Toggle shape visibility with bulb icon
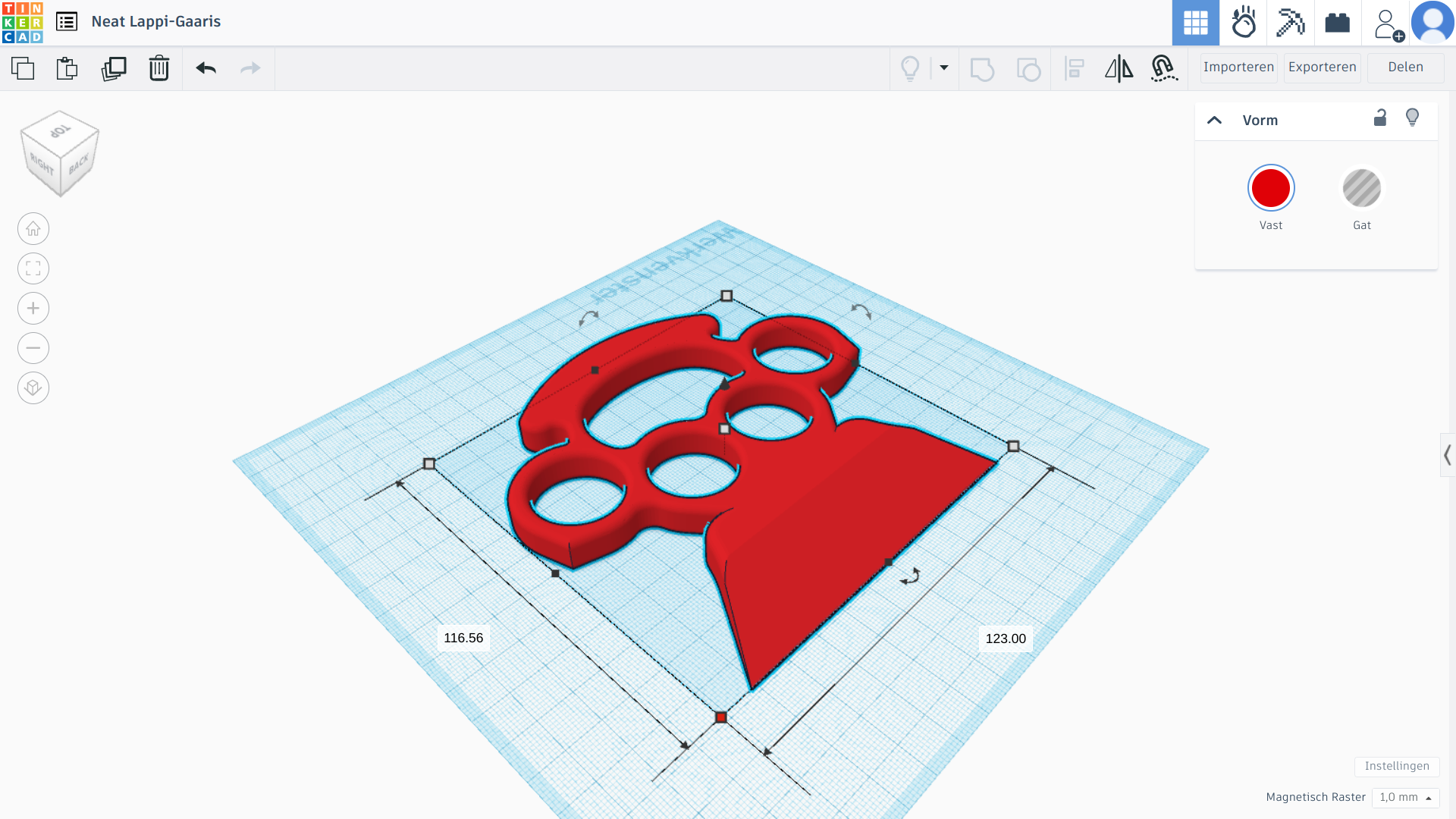The height and width of the screenshot is (819, 1456). (x=1412, y=118)
